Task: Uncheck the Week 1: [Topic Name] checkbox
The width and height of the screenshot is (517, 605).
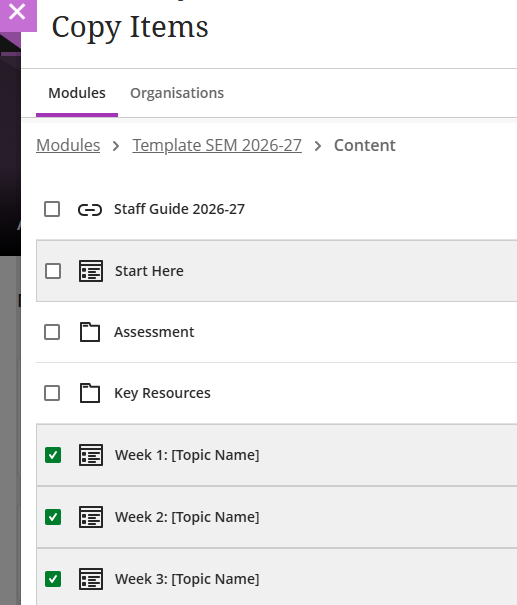Action: tap(53, 455)
